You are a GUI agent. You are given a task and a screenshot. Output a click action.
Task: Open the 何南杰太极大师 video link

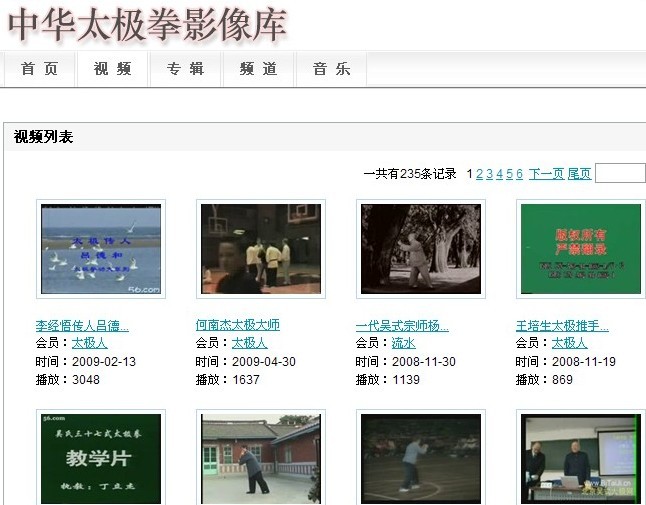click(x=238, y=326)
